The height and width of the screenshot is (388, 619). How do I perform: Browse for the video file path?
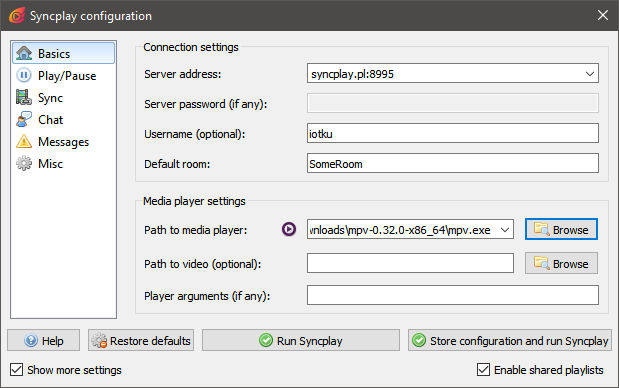561,263
